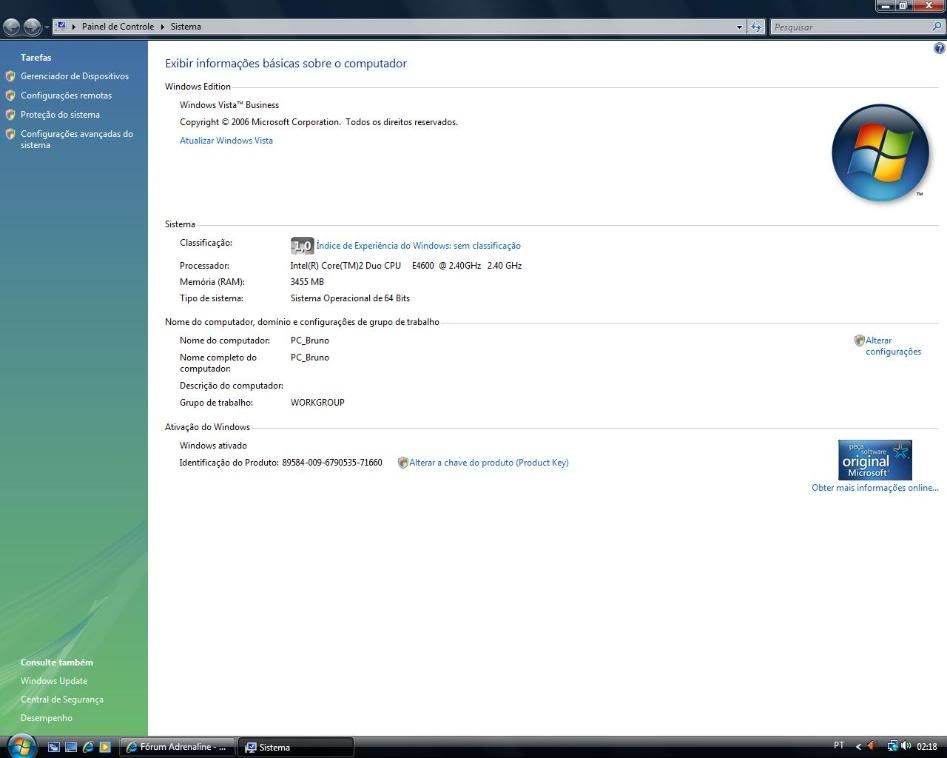The image size is (947, 758).
Task: Click the PT language indicator
Action: [838, 745]
